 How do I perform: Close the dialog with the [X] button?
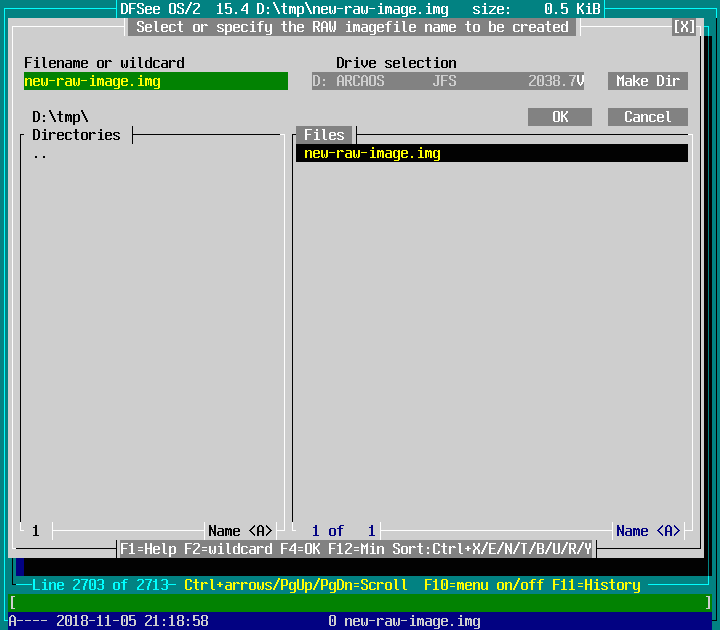(x=684, y=27)
